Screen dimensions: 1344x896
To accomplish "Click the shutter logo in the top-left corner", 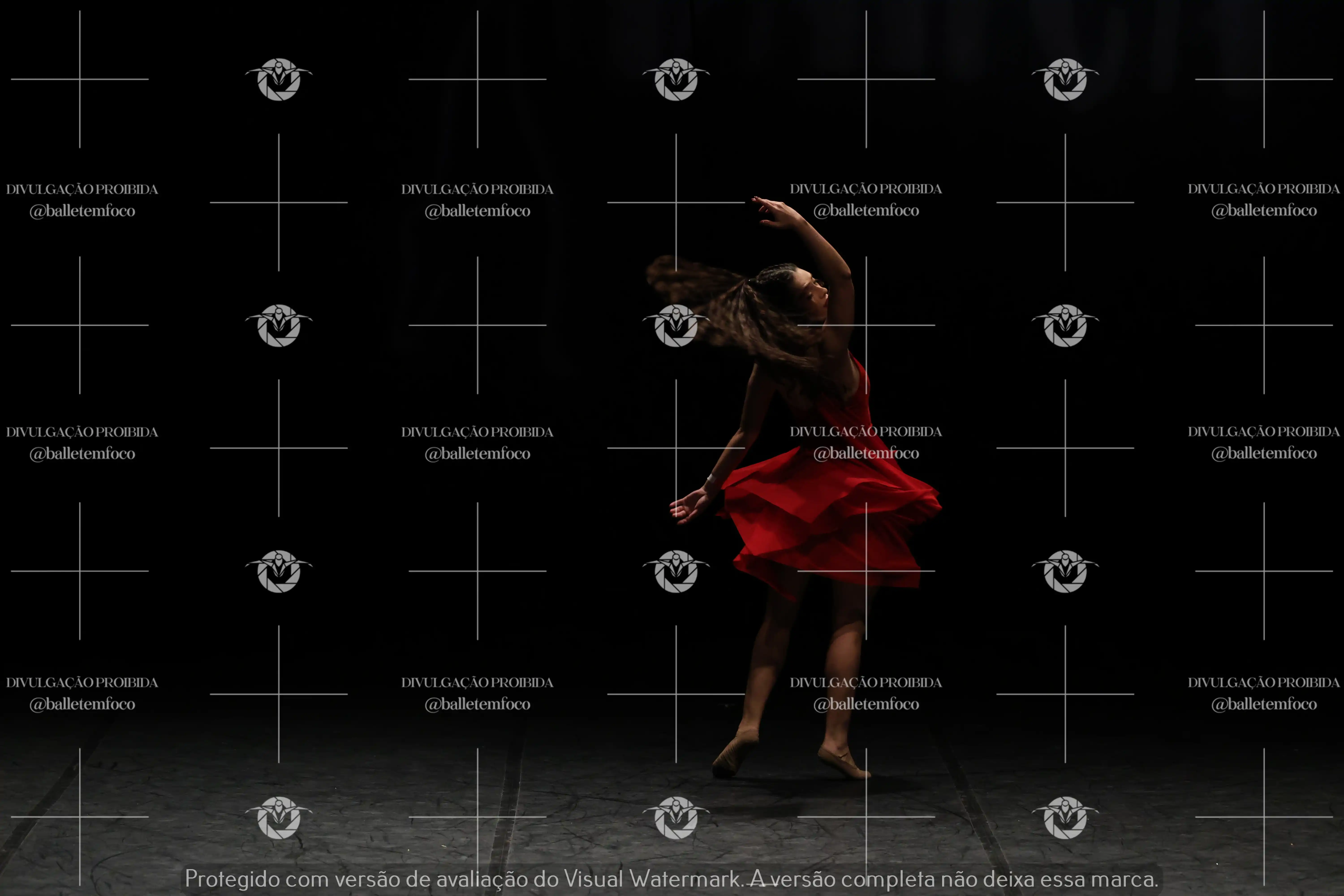I will pos(279,80).
